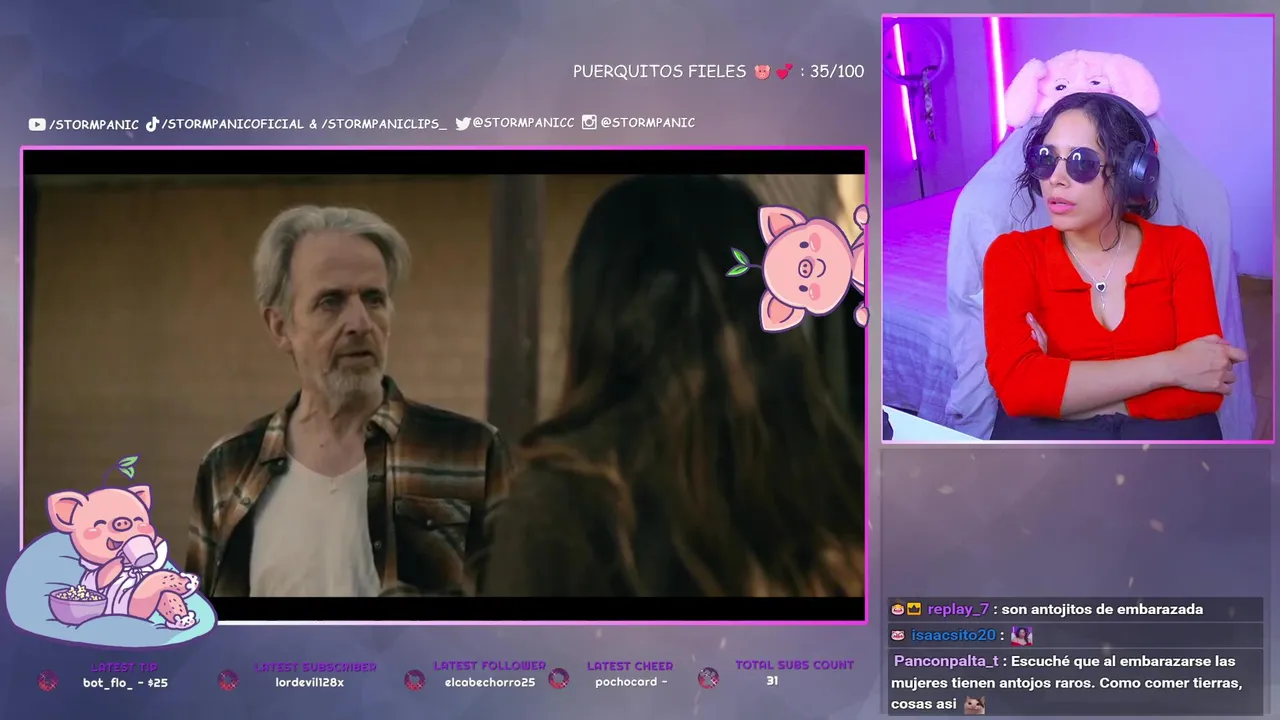Click the bot_flo_ - $25 tip entry
The width and height of the screenshot is (1280, 720).
coord(125,683)
